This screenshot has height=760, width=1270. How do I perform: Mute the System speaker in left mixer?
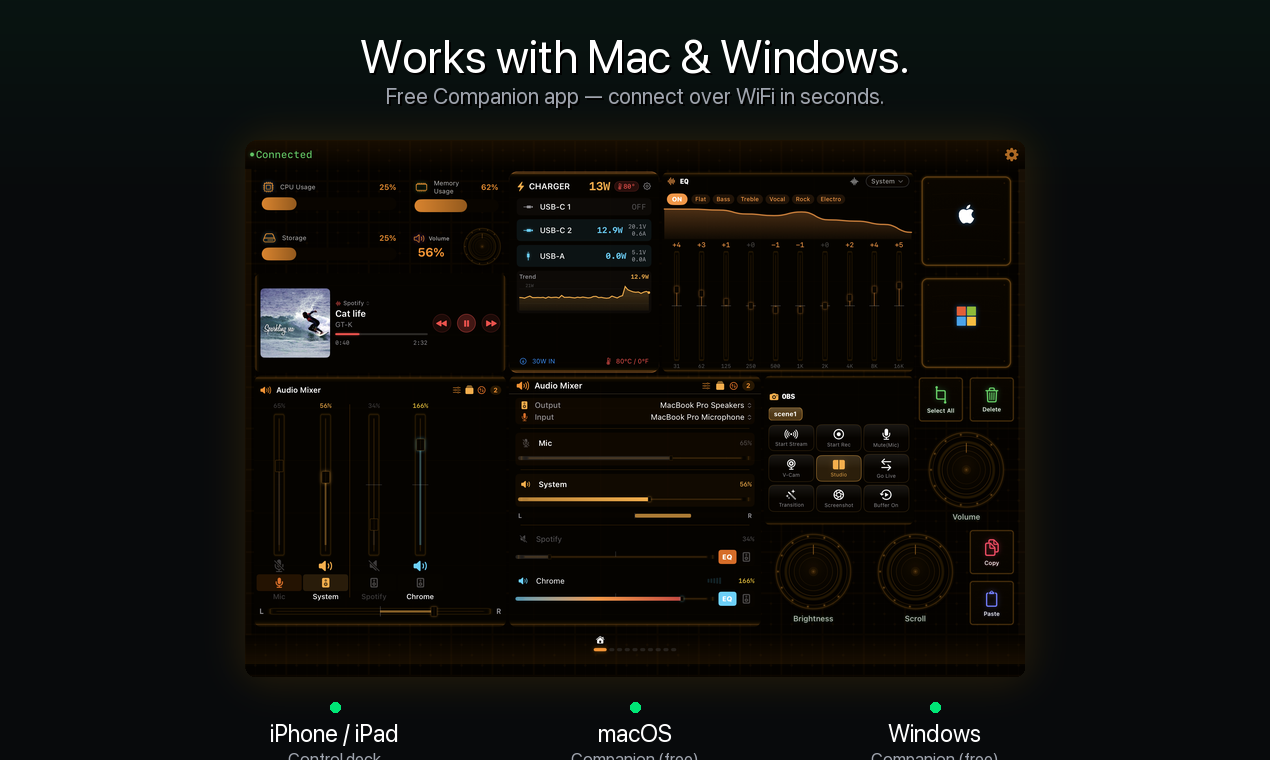[x=325, y=565]
